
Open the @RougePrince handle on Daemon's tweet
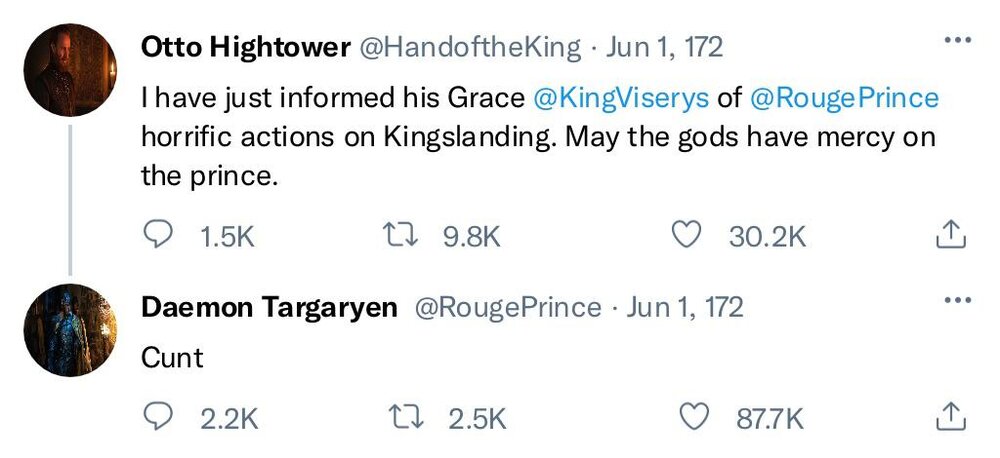(507, 307)
